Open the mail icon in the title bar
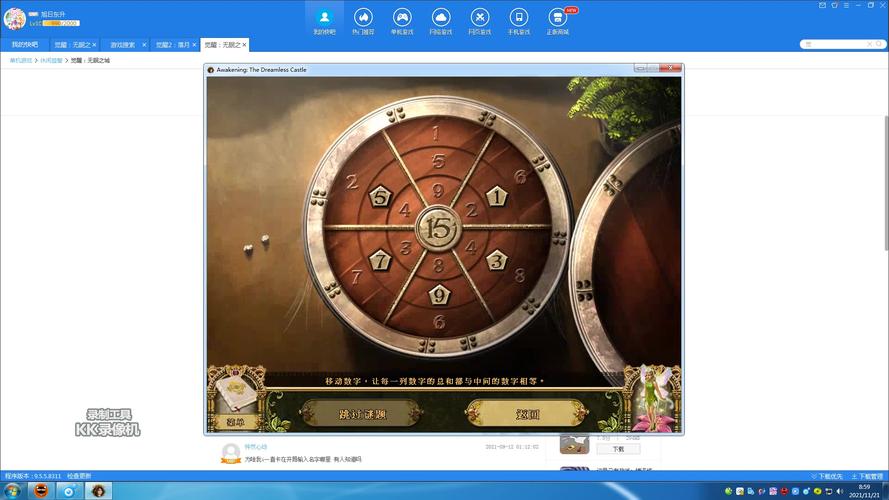 [x=822, y=5]
